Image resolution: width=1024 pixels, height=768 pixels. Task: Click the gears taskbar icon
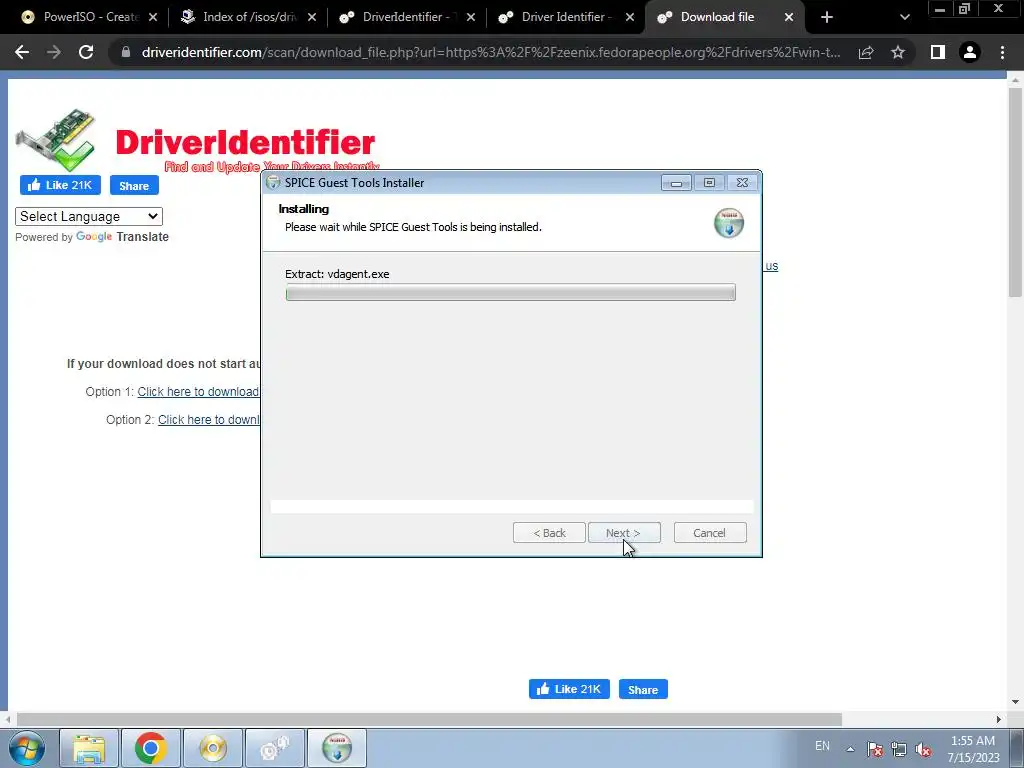[x=275, y=748]
